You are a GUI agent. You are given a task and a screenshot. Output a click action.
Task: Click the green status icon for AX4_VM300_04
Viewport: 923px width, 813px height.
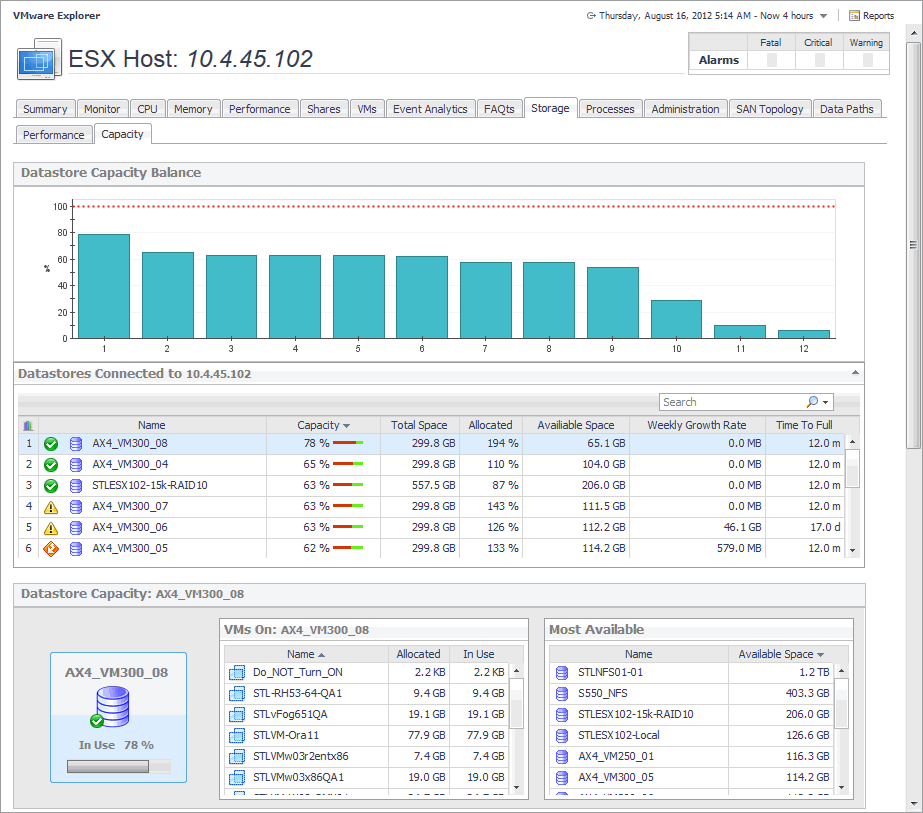[51, 464]
